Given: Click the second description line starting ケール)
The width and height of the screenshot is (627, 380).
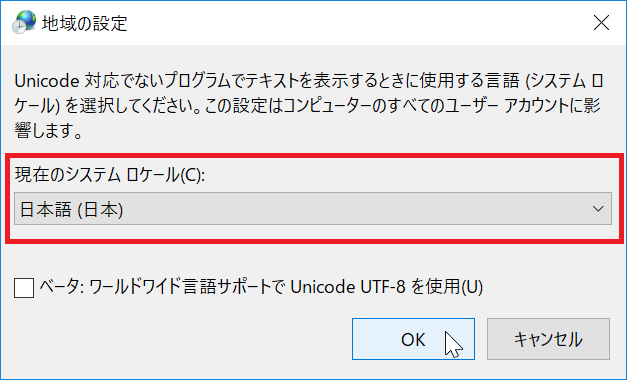Looking at the screenshot, I should (307, 106).
